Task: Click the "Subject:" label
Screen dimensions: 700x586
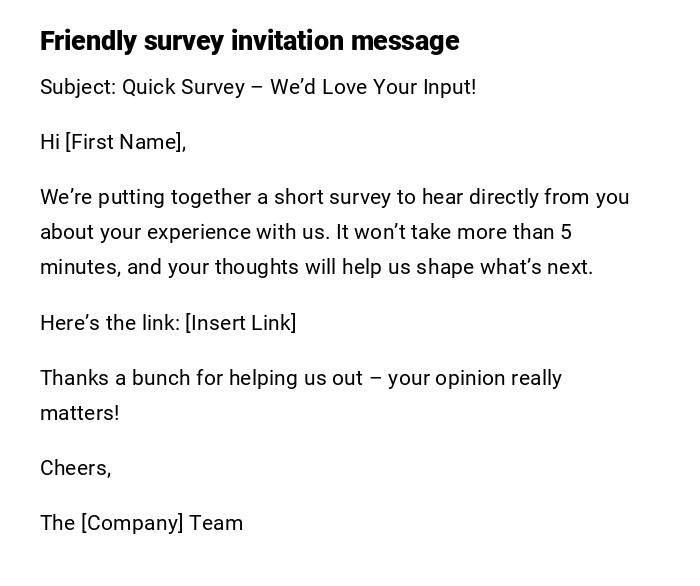Action: point(78,87)
